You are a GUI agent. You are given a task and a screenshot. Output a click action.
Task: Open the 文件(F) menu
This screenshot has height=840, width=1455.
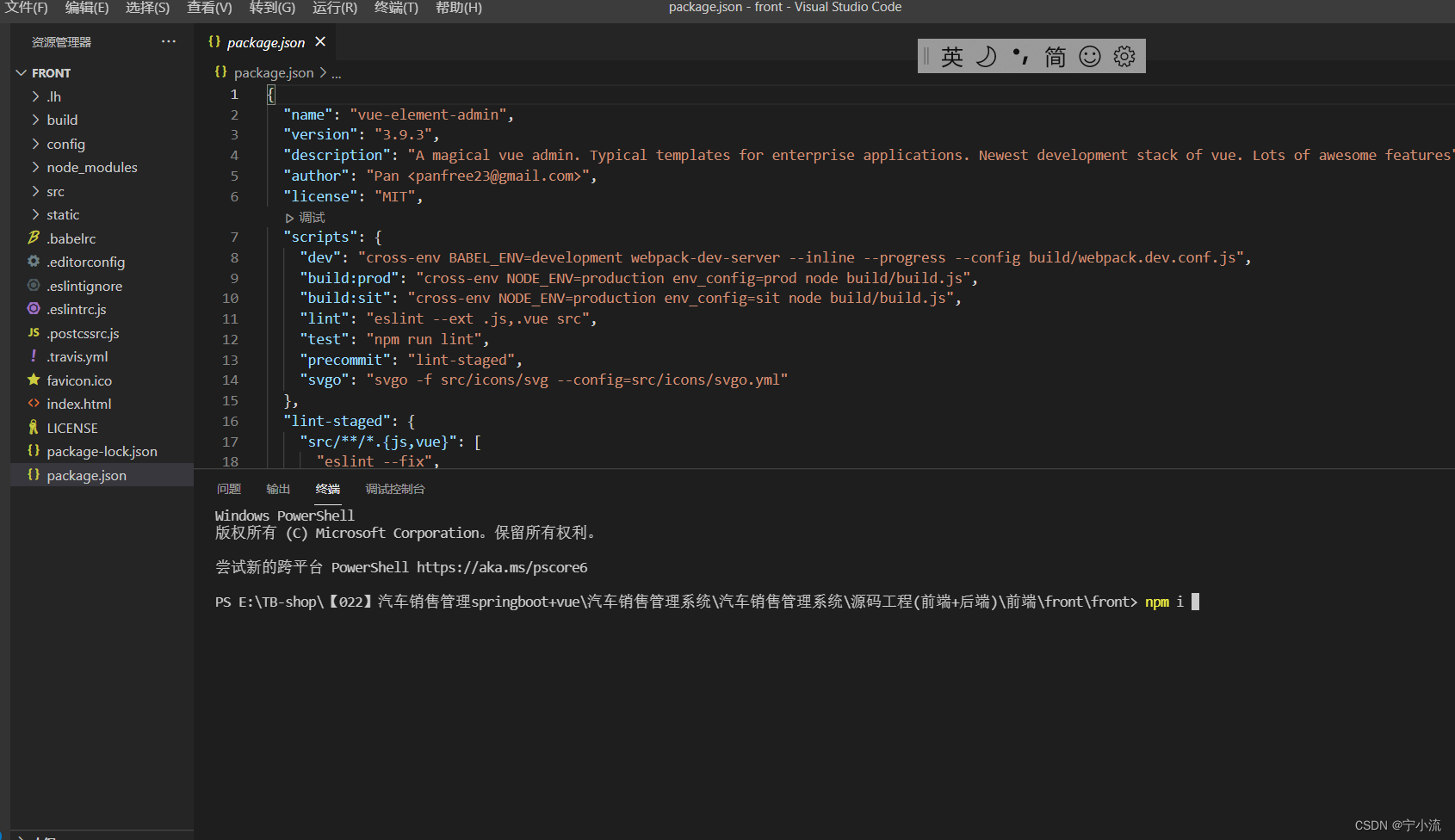click(27, 8)
